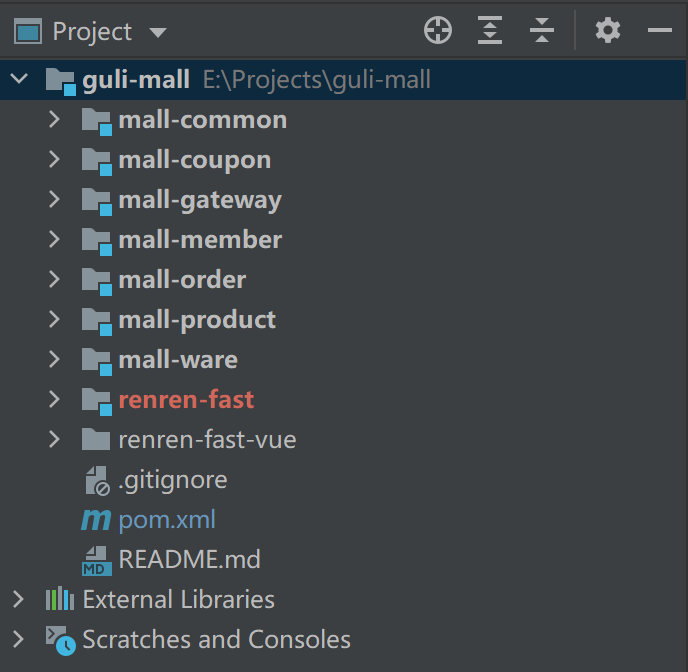Open the Project panel settings gear
Image resolution: width=688 pixels, height=672 pixels.
(608, 31)
